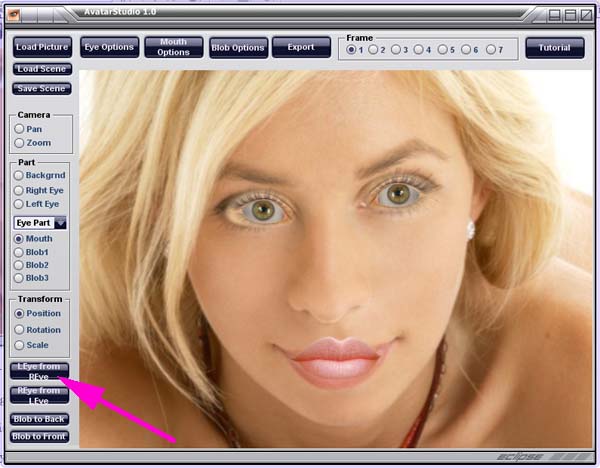600x468 pixels.
Task: Click Blob to Front button
Action: (x=39, y=437)
